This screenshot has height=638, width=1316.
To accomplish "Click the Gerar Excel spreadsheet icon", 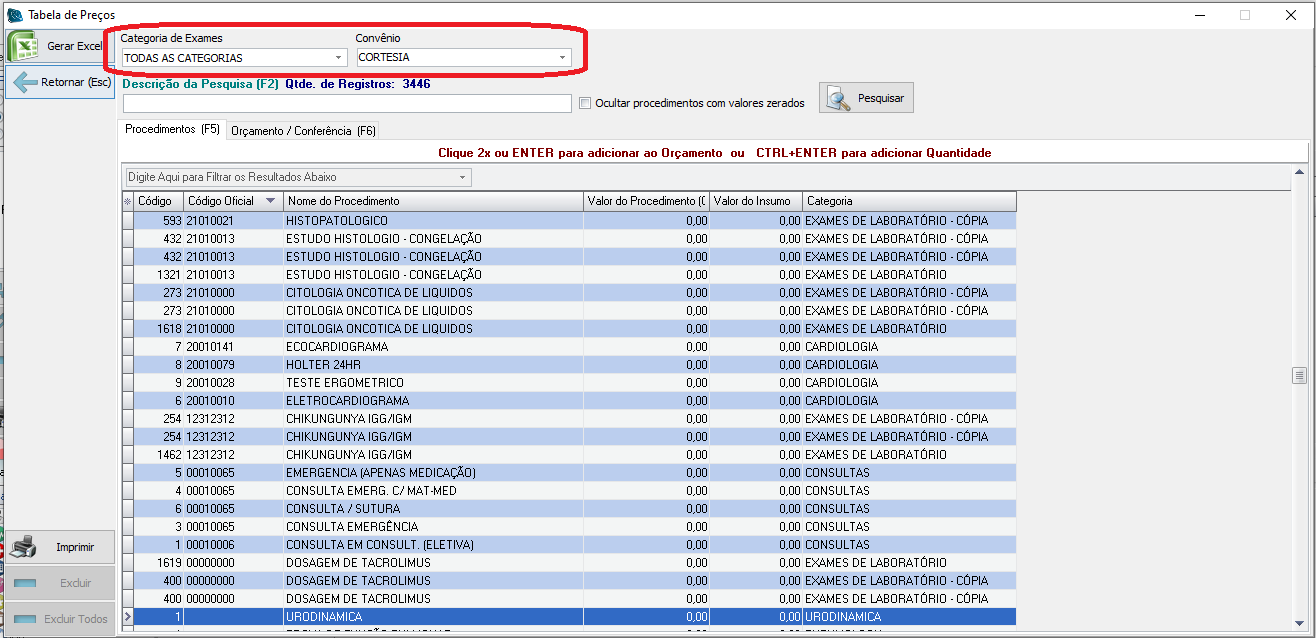I will 24,46.
